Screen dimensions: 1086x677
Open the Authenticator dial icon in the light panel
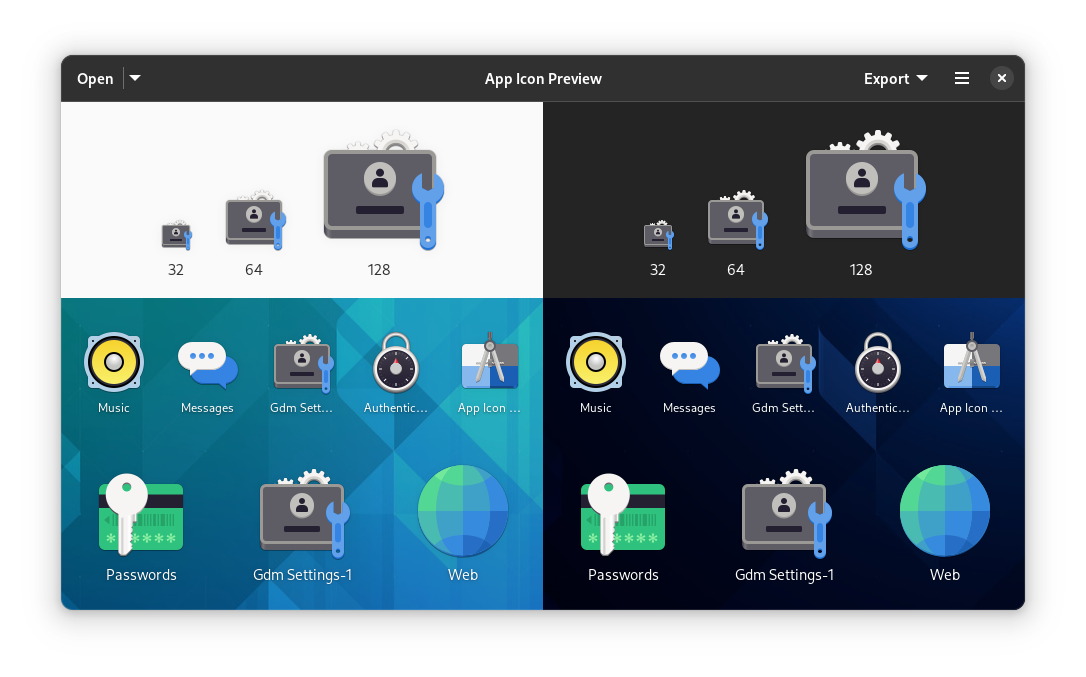(395, 362)
